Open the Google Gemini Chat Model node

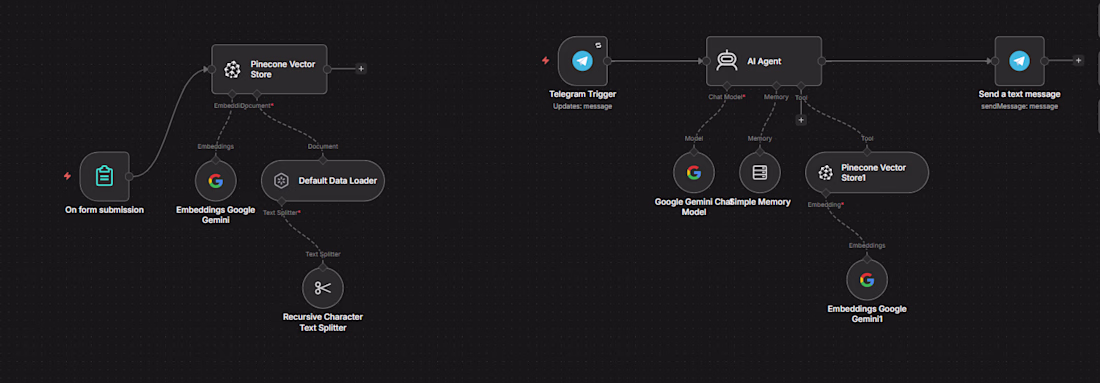coord(694,173)
